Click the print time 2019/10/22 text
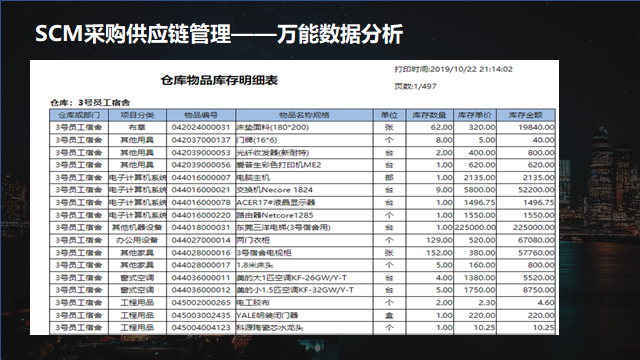640x360 pixels. pyautogui.click(x=453, y=69)
